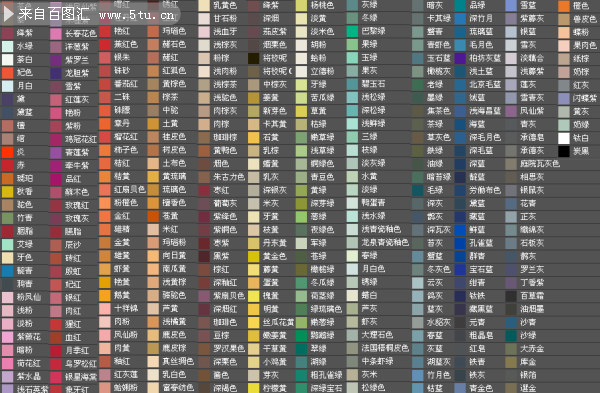This screenshot has width=600, height=393.
Task: Click the 深松绿 text
Action: click(x=373, y=111)
